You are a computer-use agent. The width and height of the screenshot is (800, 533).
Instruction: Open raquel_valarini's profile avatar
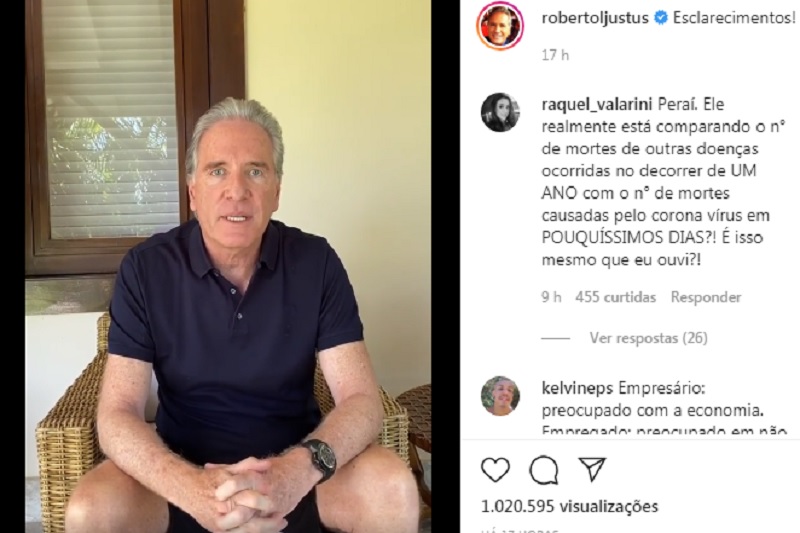(500, 112)
